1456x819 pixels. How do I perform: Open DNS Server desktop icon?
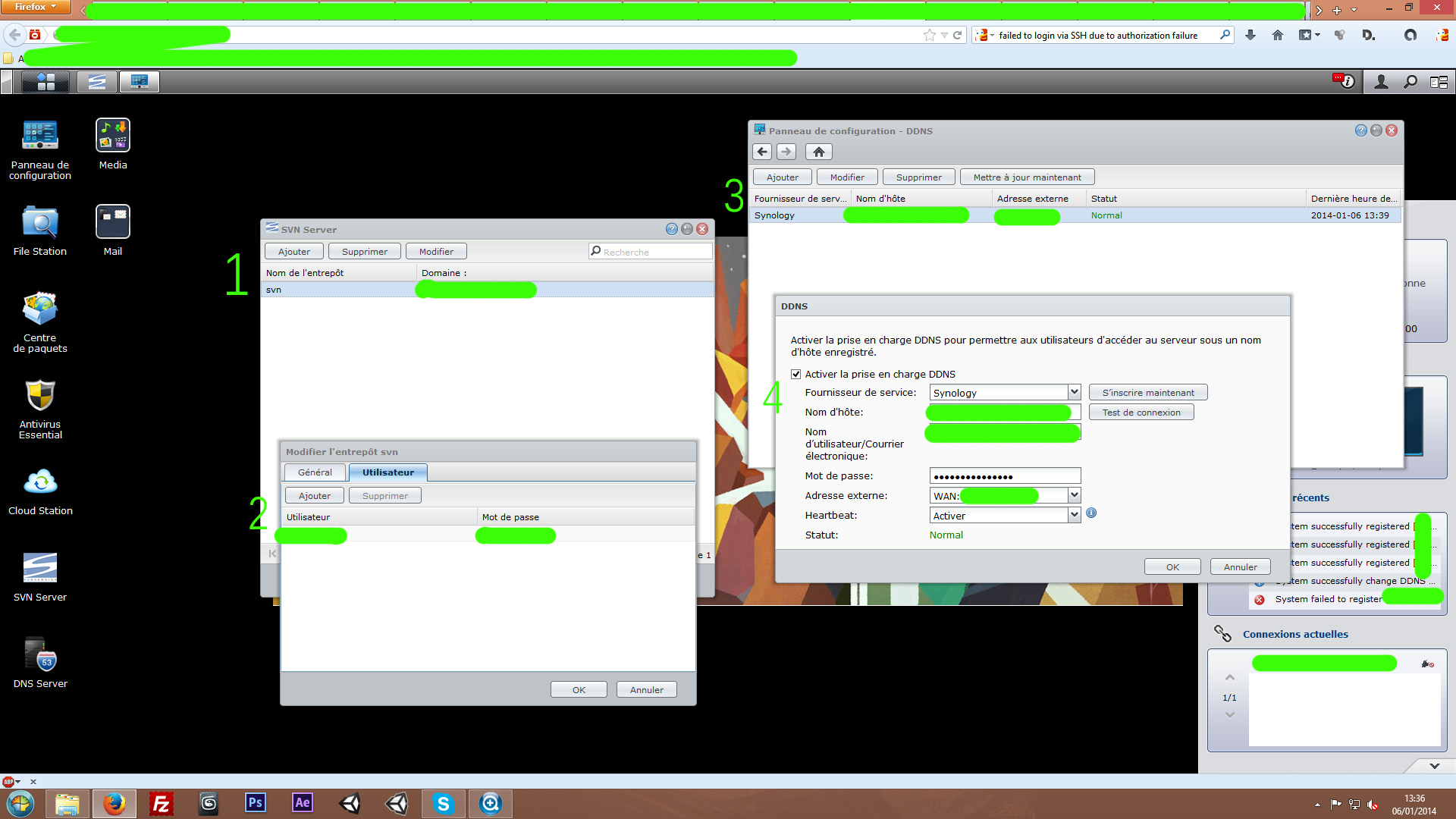pos(40,664)
